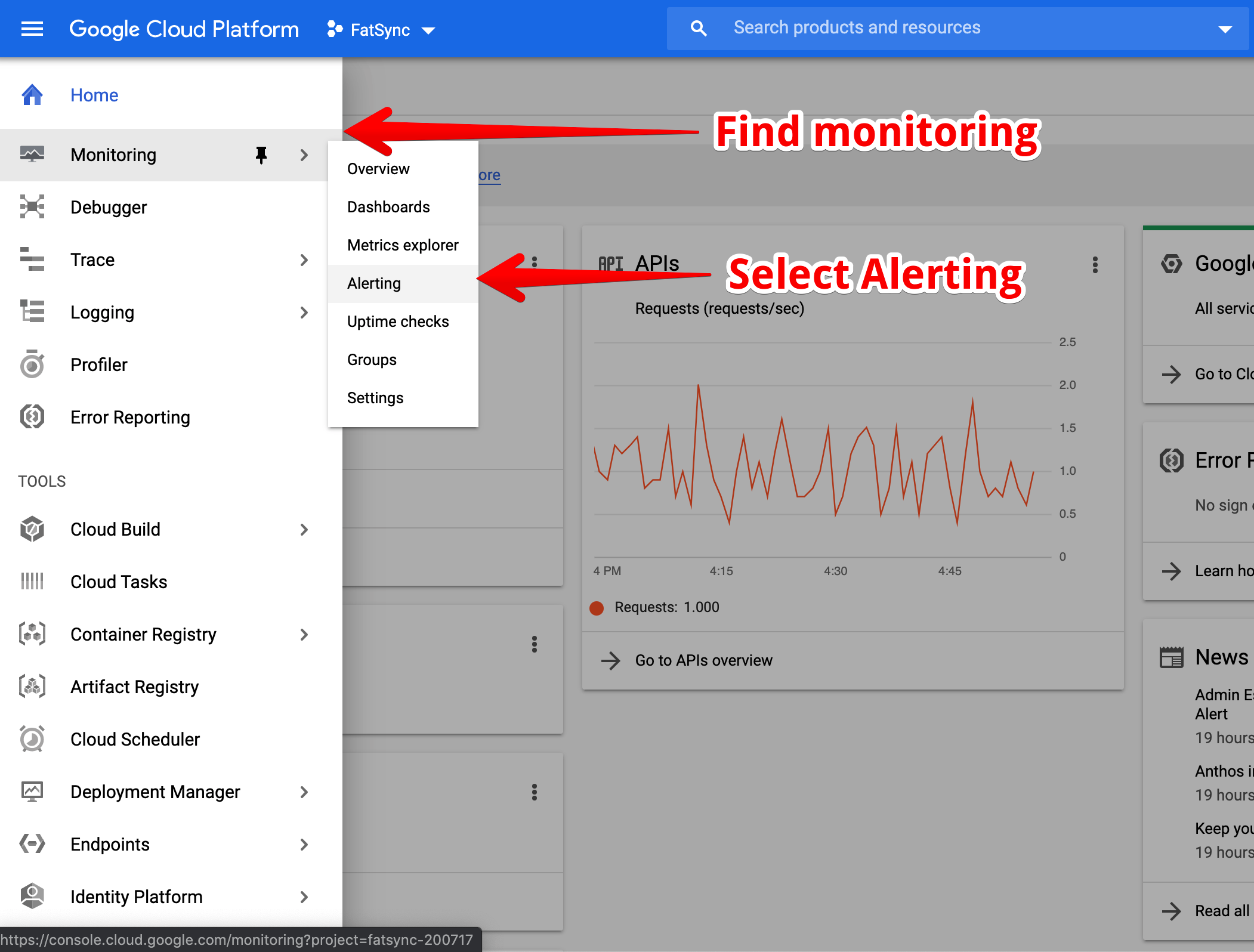Click Go to APIs overview link

(x=703, y=660)
